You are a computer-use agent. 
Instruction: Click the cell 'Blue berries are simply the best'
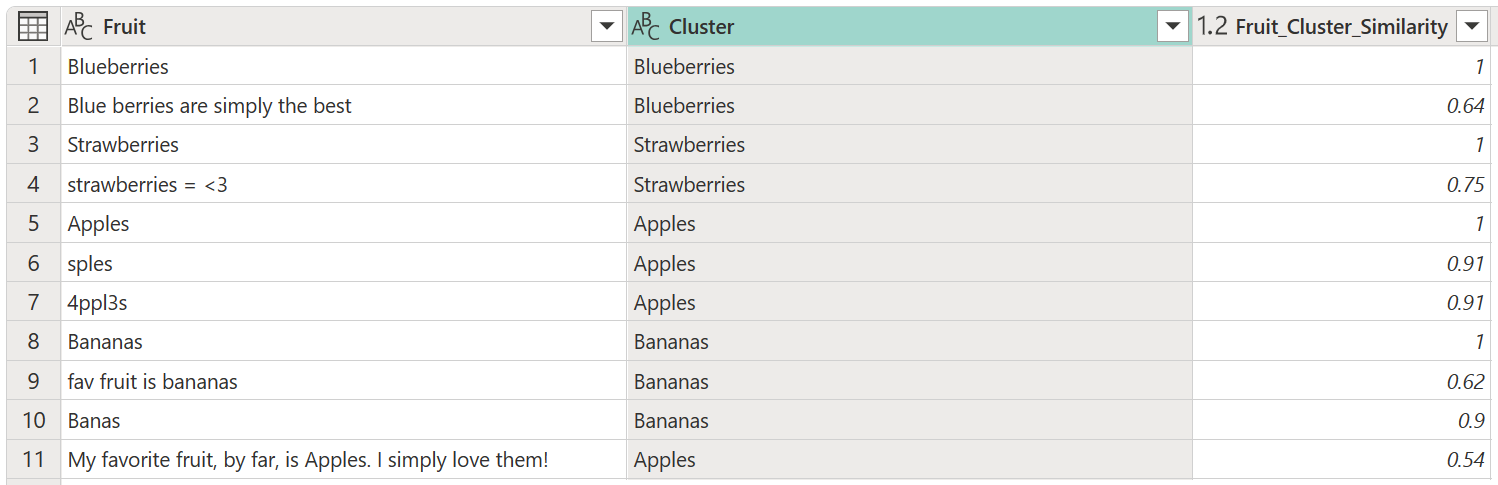click(x=344, y=106)
